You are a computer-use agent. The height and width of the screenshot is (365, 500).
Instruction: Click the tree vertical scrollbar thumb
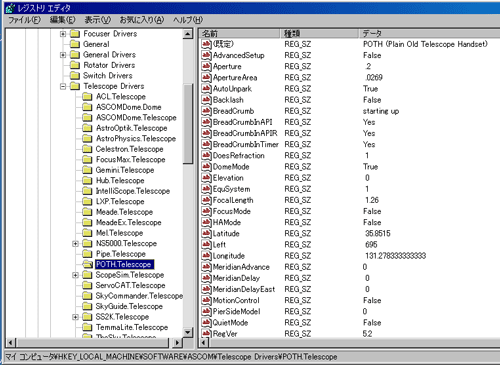(188, 124)
